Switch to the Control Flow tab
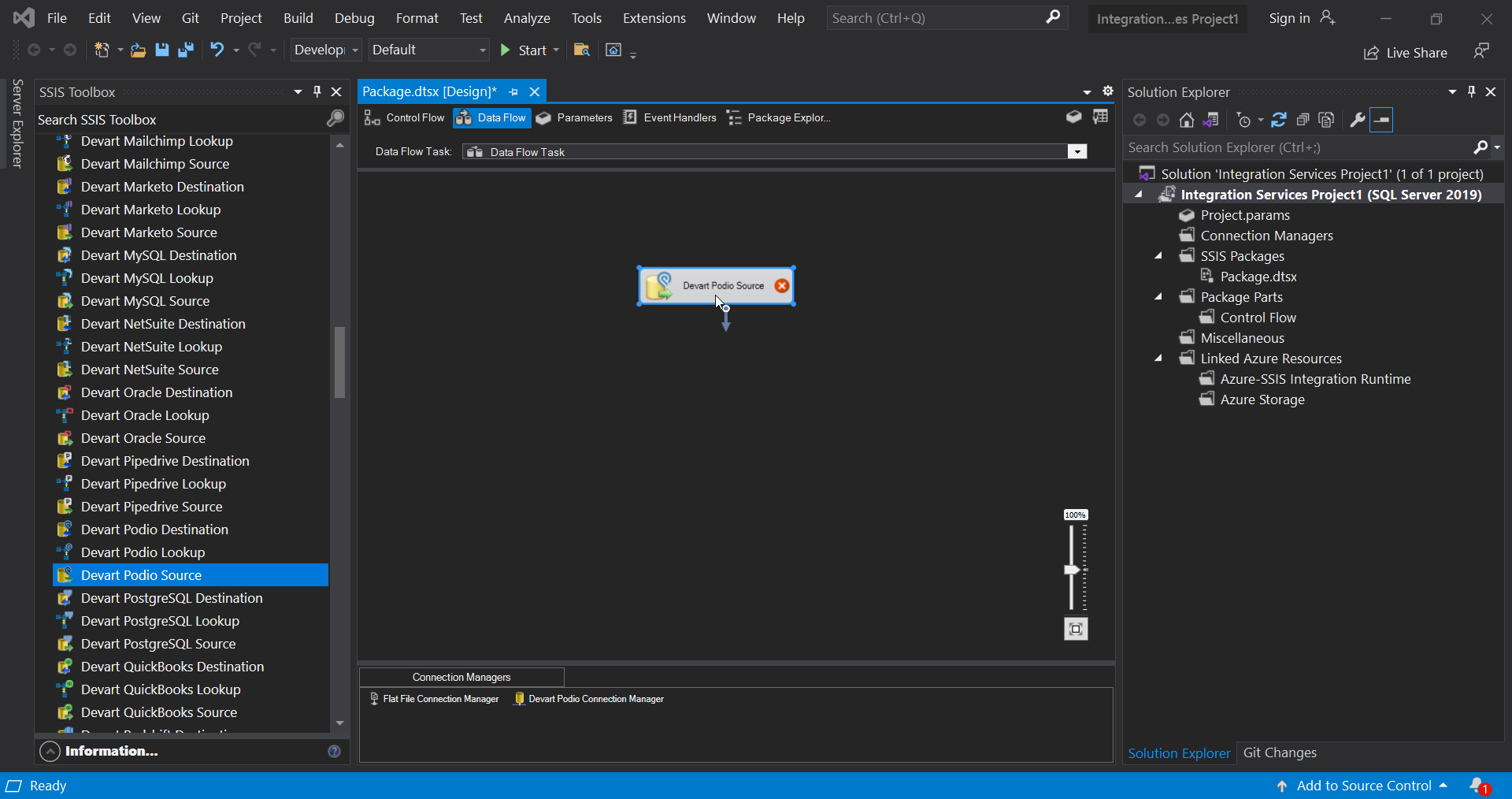Image resolution: width=1512 pixels, height=799 pixels. [405, 118]
